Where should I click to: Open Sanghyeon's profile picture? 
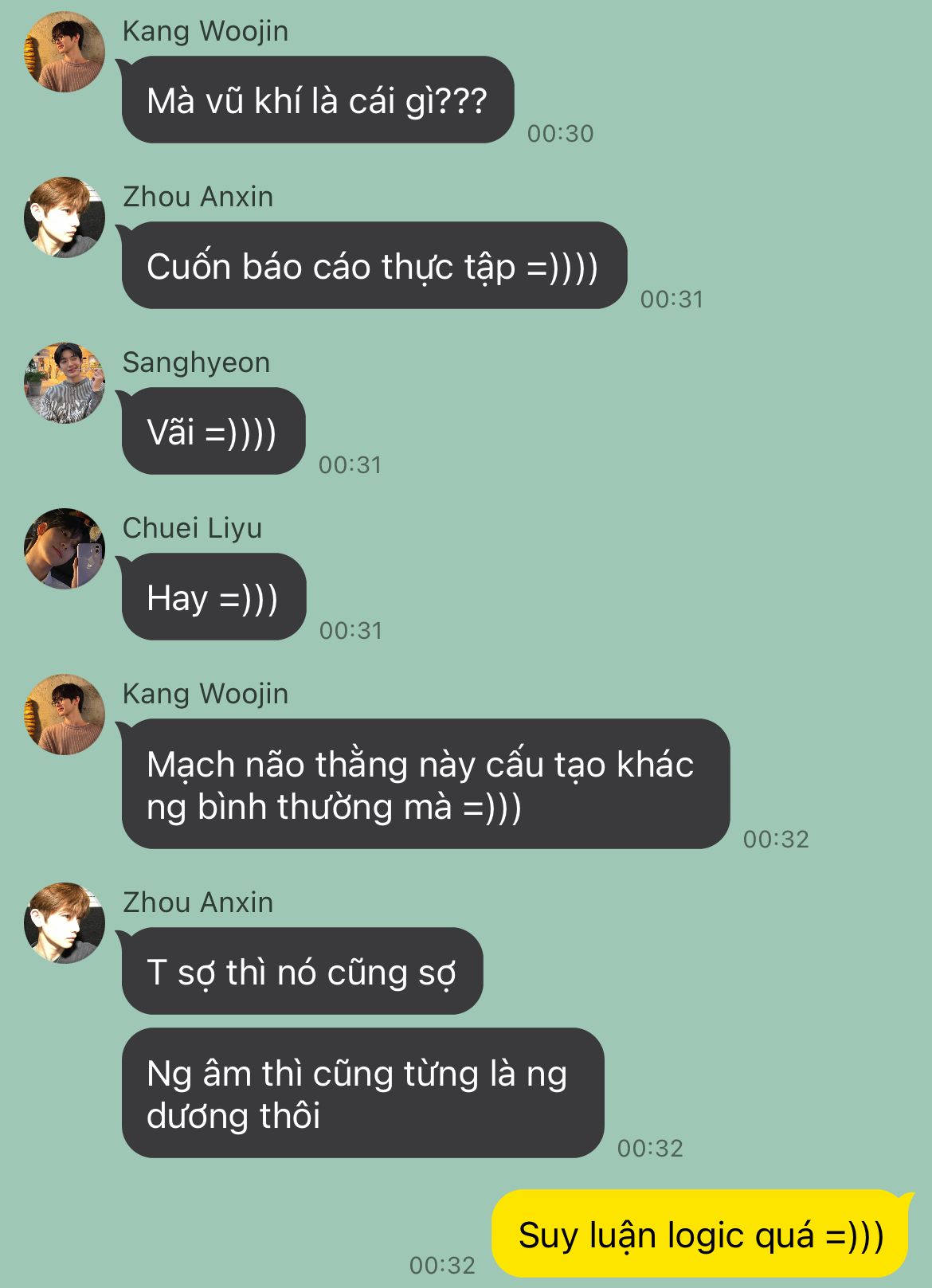[65, 383]
